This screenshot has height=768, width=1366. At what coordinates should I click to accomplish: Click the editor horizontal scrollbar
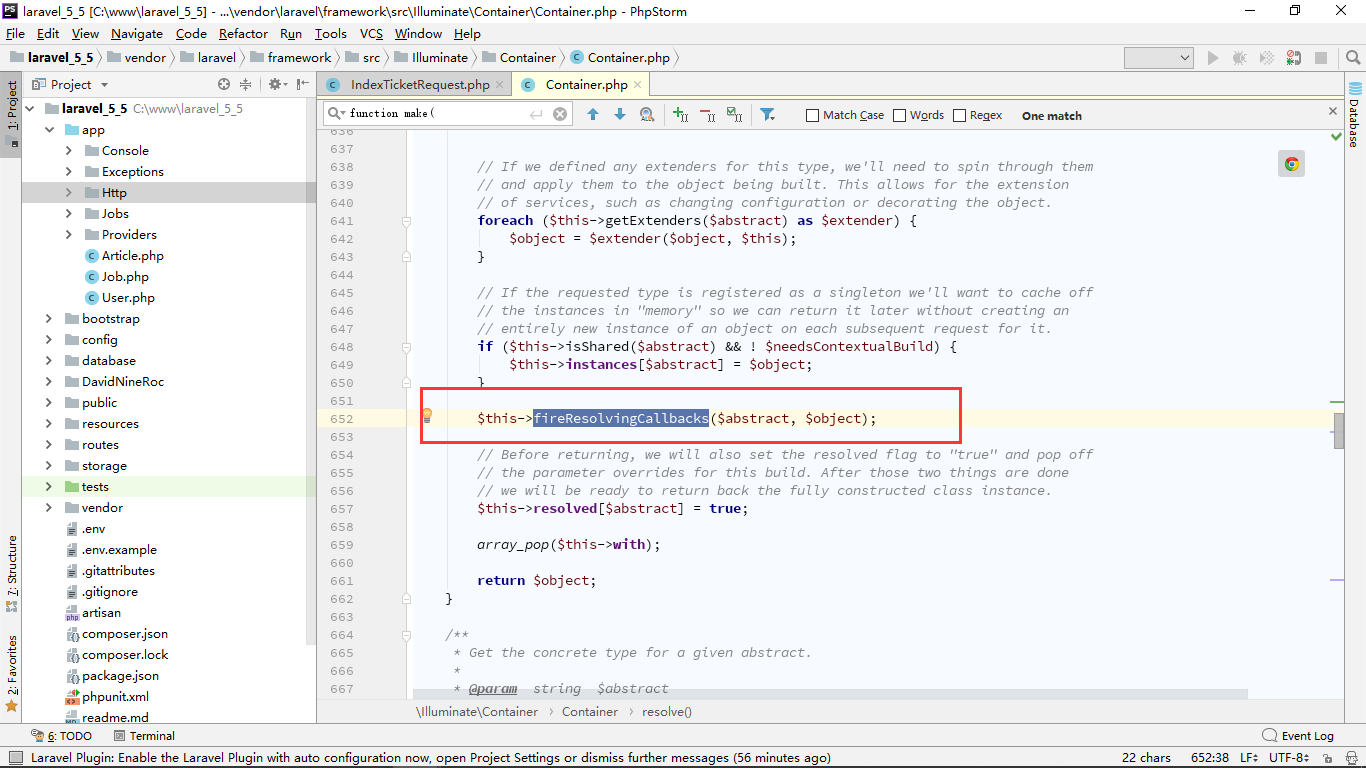coord(830,694)
